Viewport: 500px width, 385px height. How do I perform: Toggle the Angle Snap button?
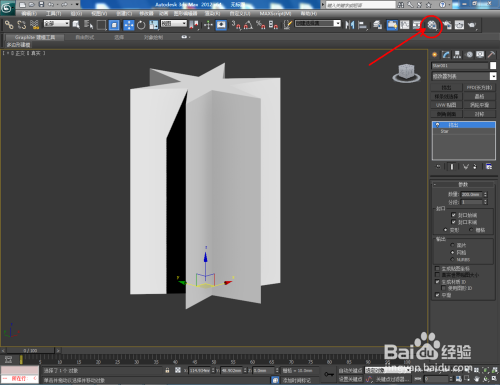tap(248, 25)
